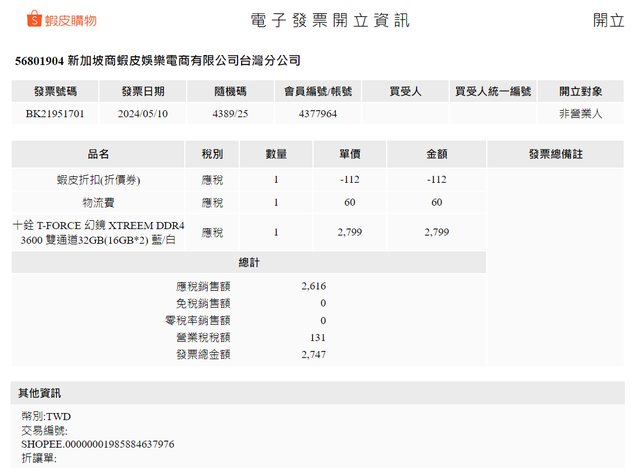Click the 物流費 item name
Image resolution: width=640 pixels, height=474 pixels.
(x=98, y=203)
